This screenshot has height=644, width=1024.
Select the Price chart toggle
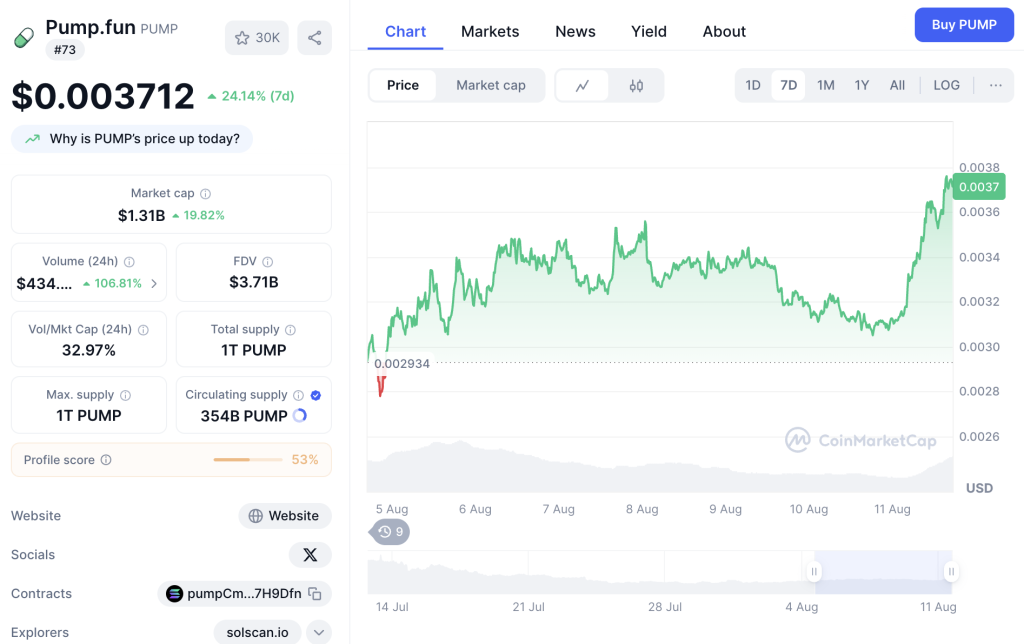[403, 86]
